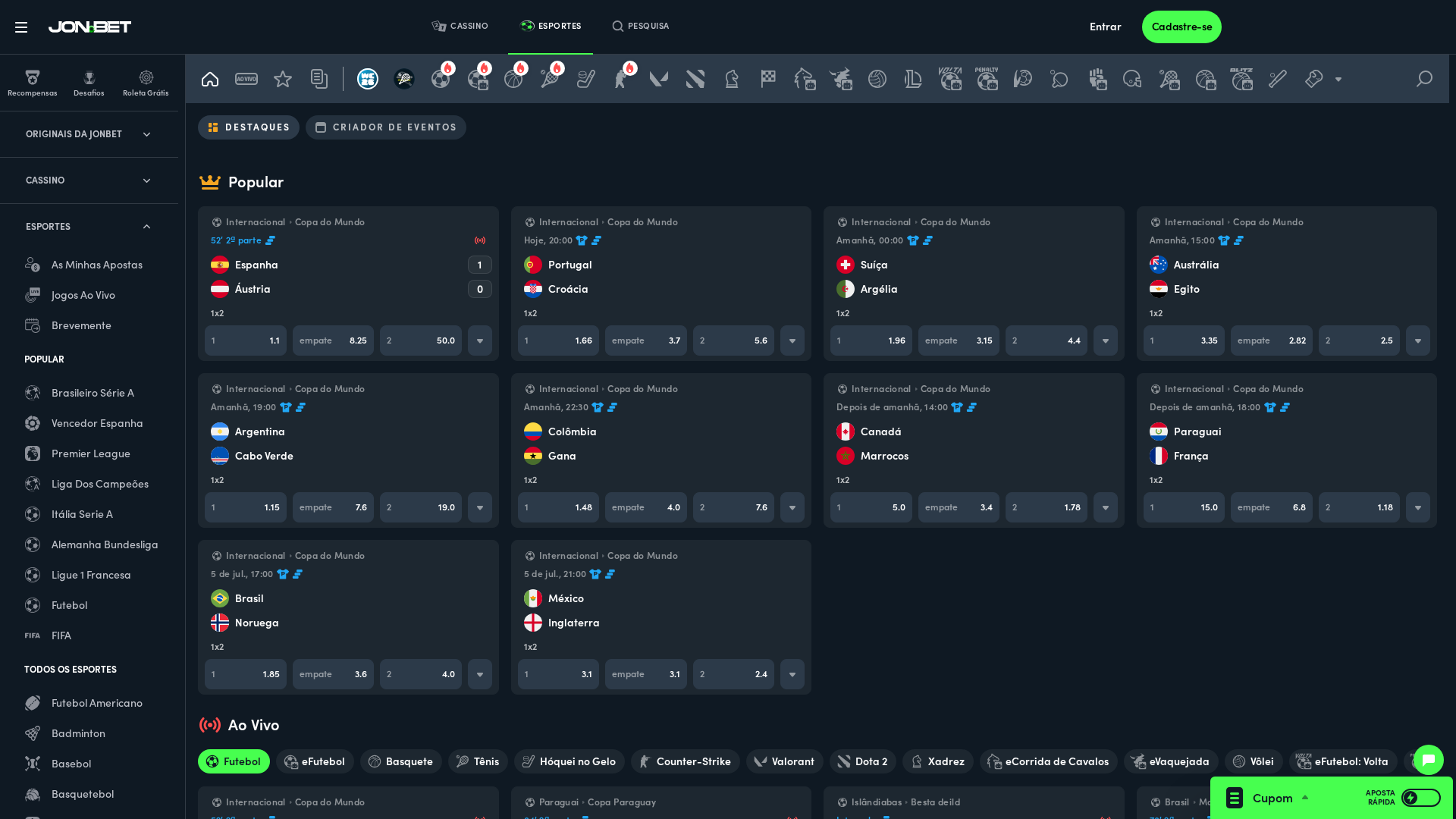Screen dimensions: 1456x819
Task: Select the volleyball icon in sports bar
Action: (877, 79)
